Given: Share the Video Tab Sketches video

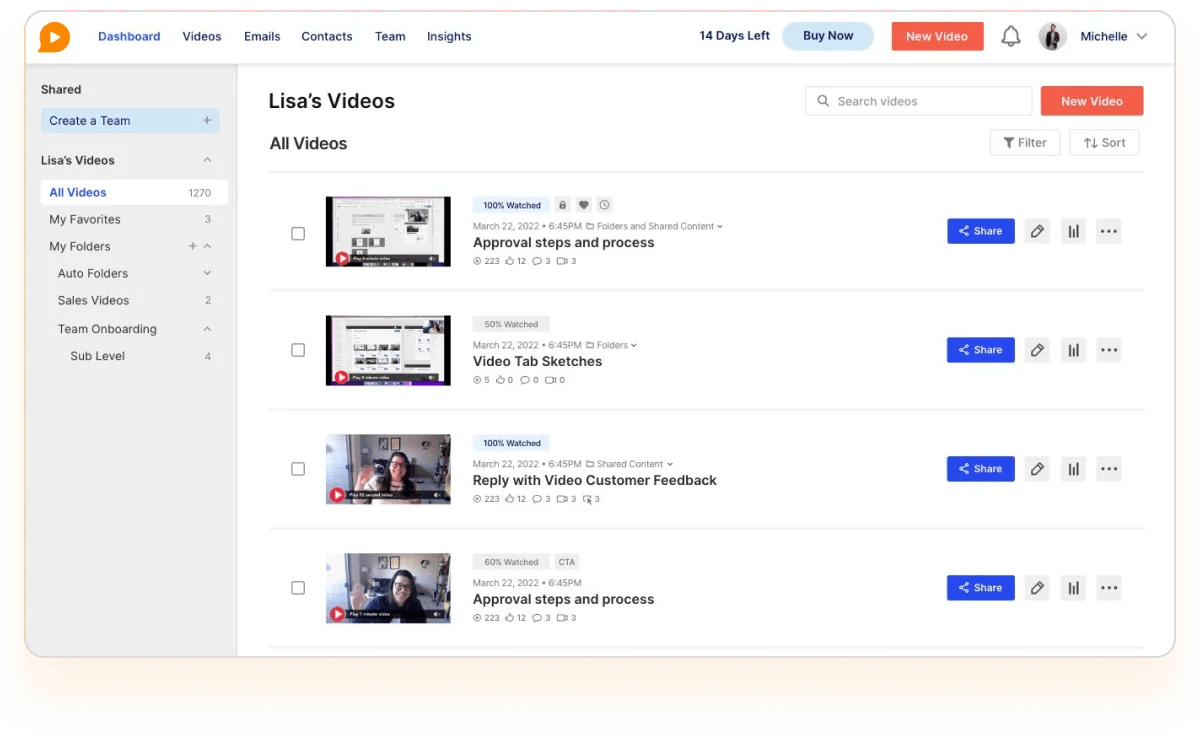Looking at the screenshot, I should pos(980,350).
